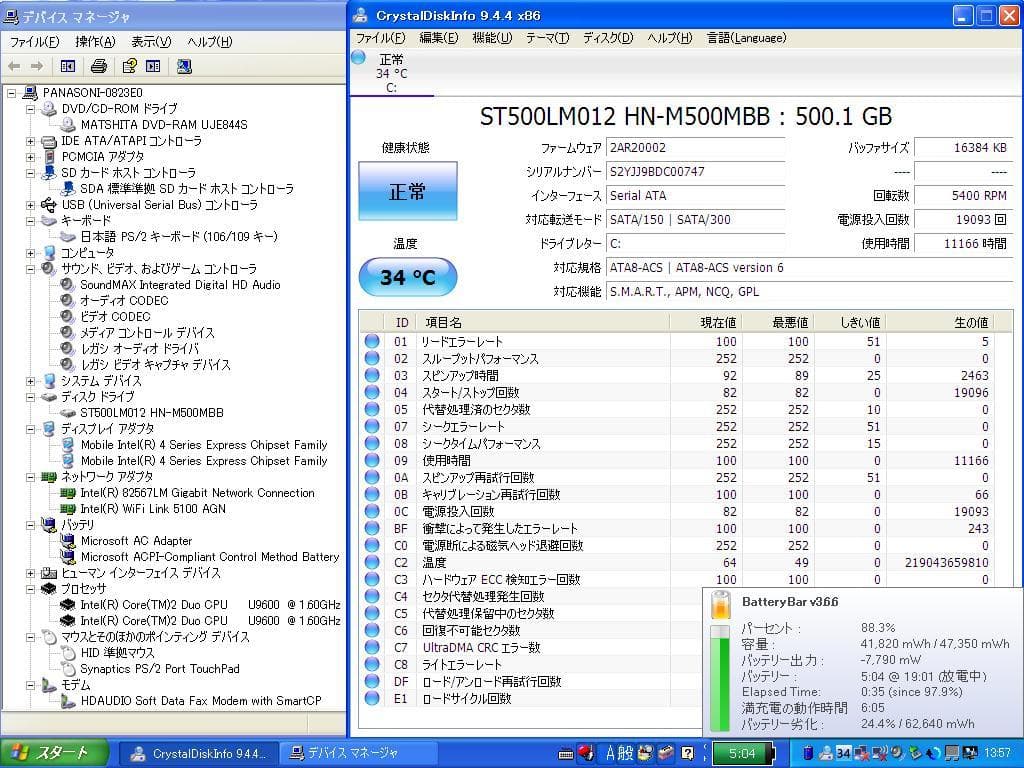Click the blue status dot beside リードエラーレート

pos(373,341)
